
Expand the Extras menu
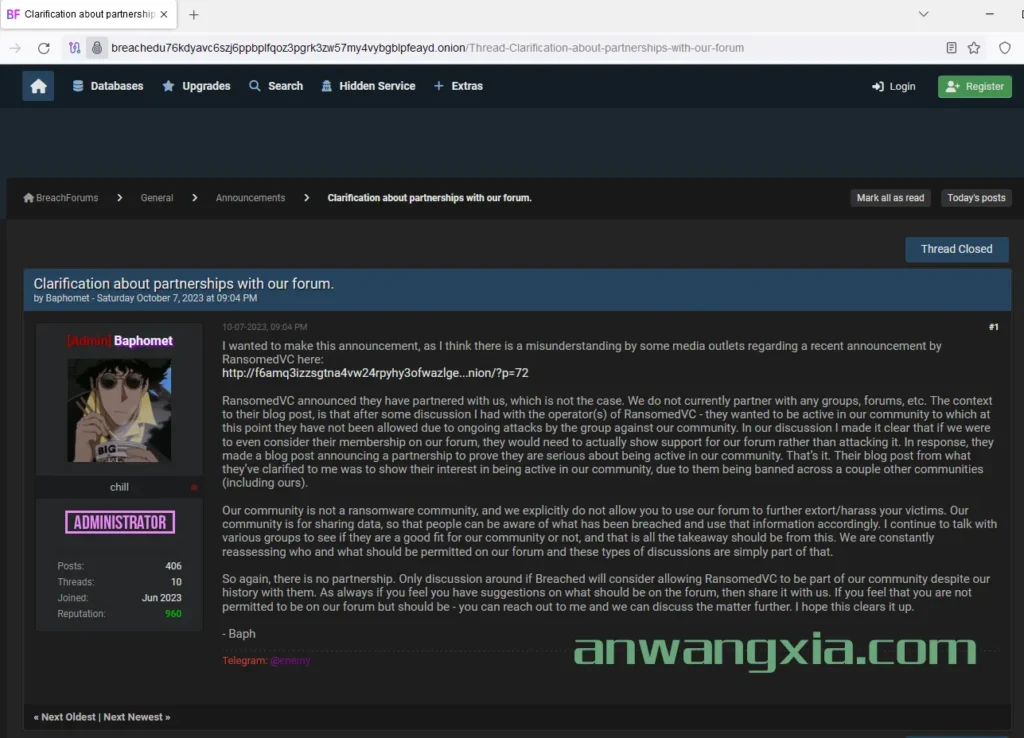458,86
